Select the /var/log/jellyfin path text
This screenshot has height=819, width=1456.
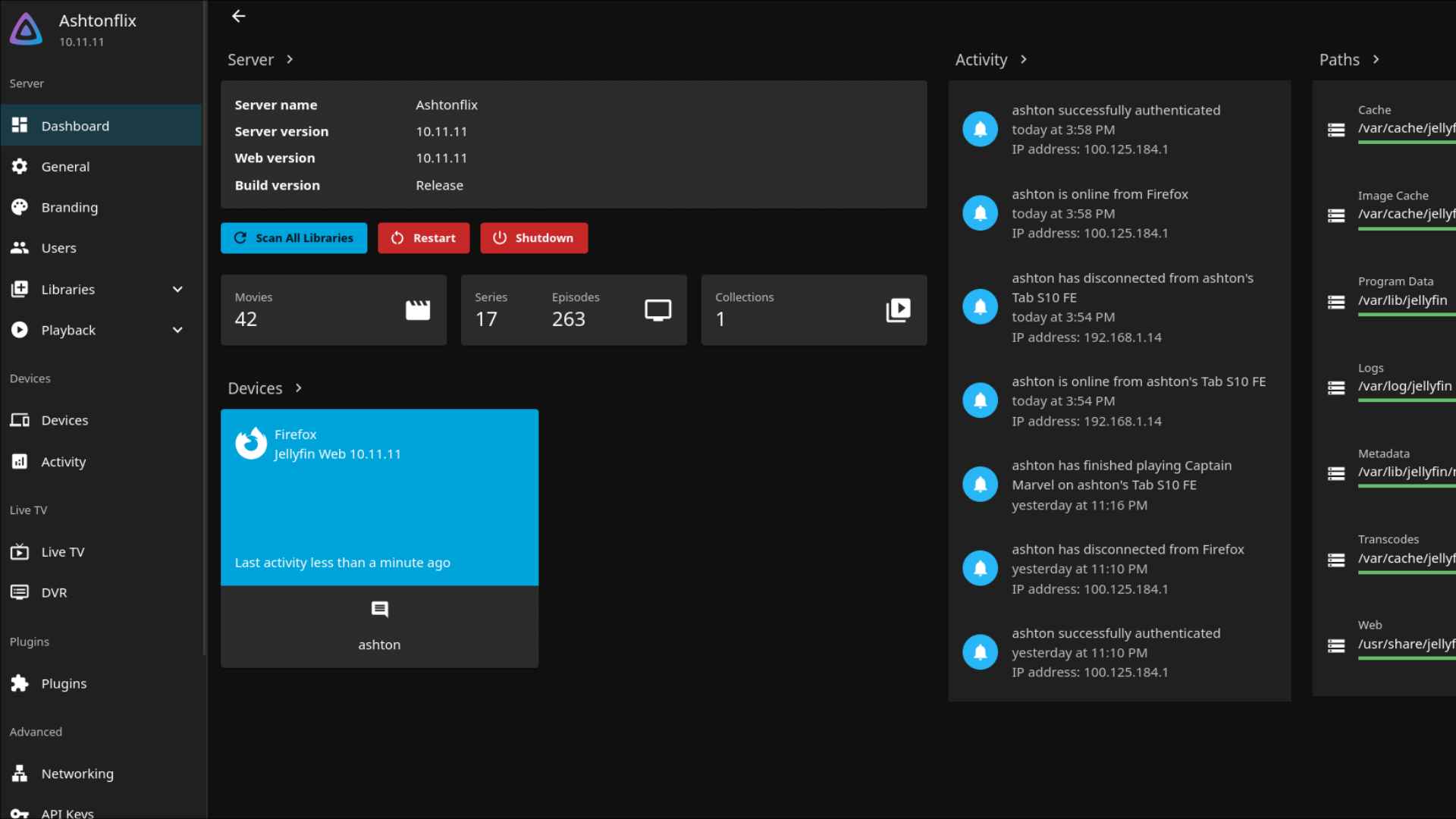(x=1404, y=386)
